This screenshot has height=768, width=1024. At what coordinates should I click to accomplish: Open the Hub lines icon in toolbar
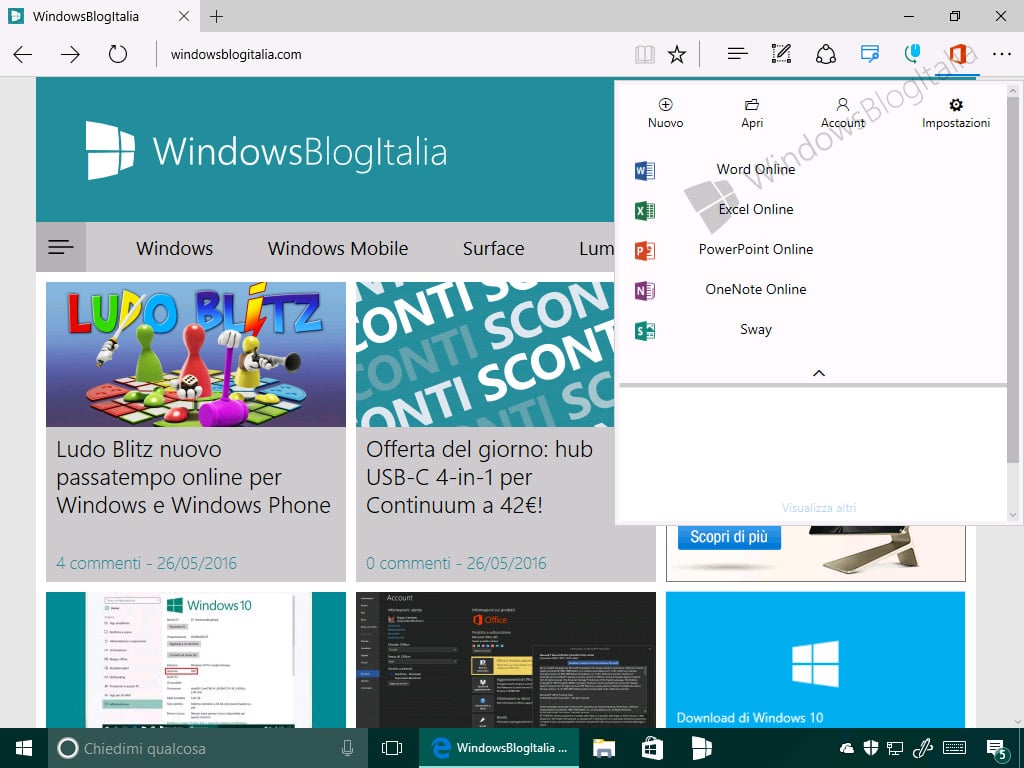tap(737, 54)
